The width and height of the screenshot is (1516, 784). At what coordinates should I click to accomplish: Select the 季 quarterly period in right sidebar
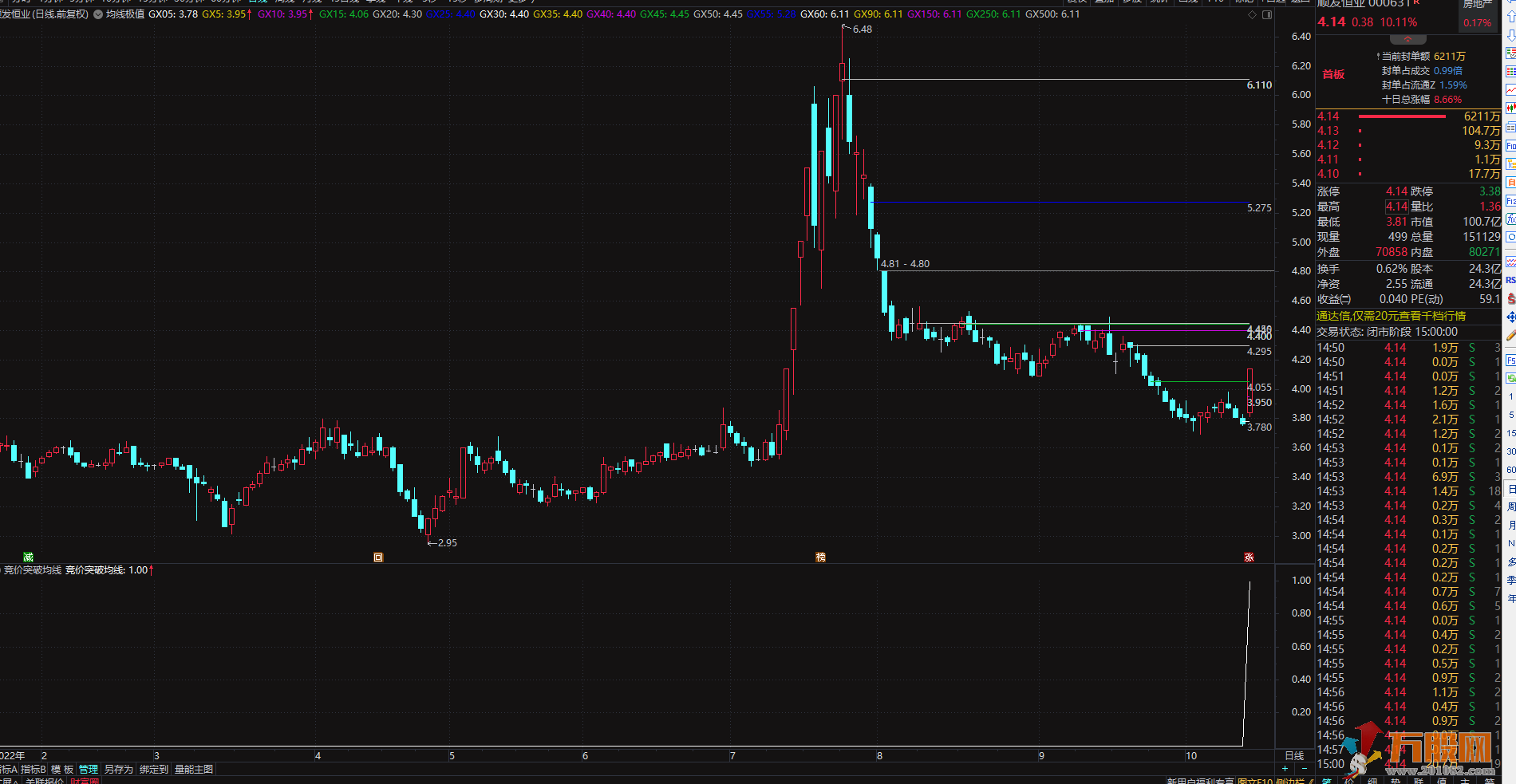click(x=1510, y=580)
